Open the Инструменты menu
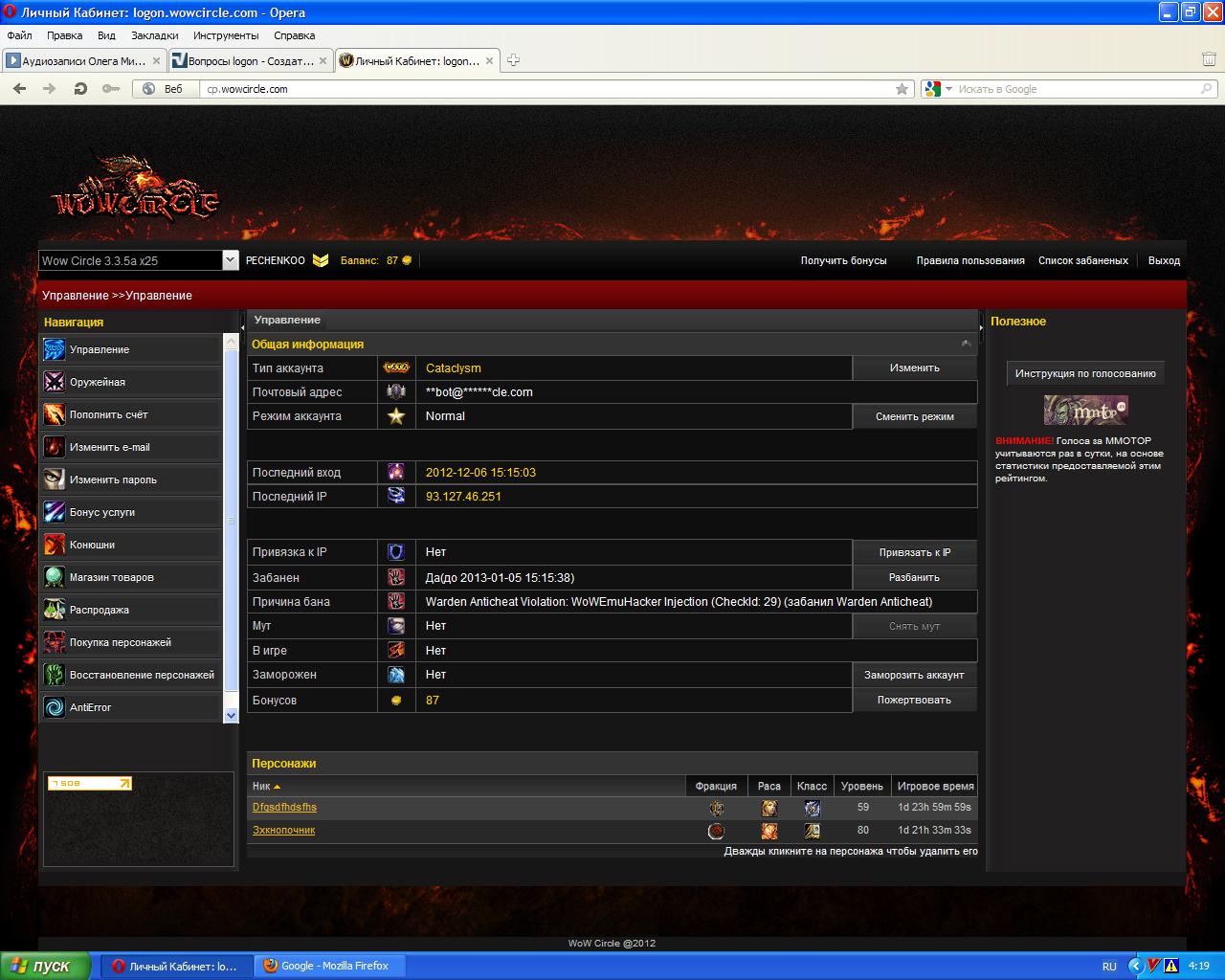Viewport: 1225px width, 980px height. click(x=226, y=35)
